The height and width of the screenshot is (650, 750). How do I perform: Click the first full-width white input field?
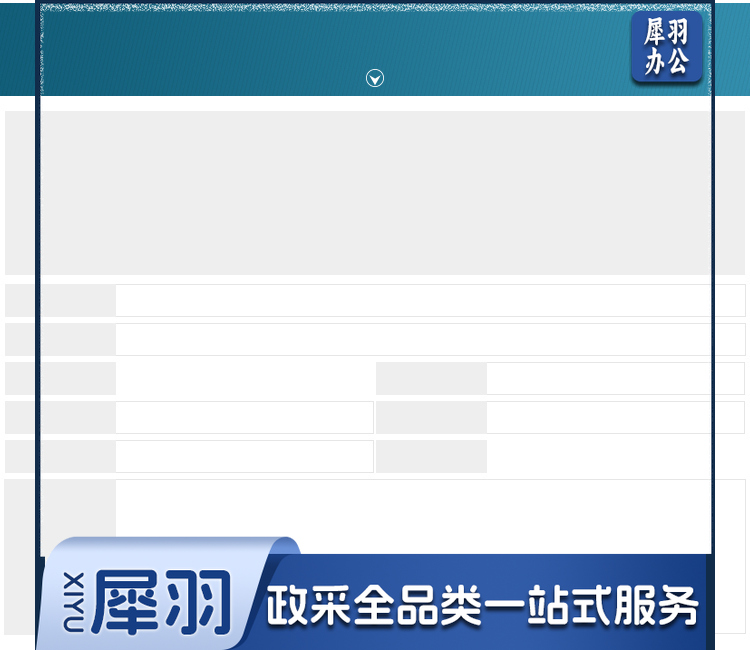coord(430,301)
